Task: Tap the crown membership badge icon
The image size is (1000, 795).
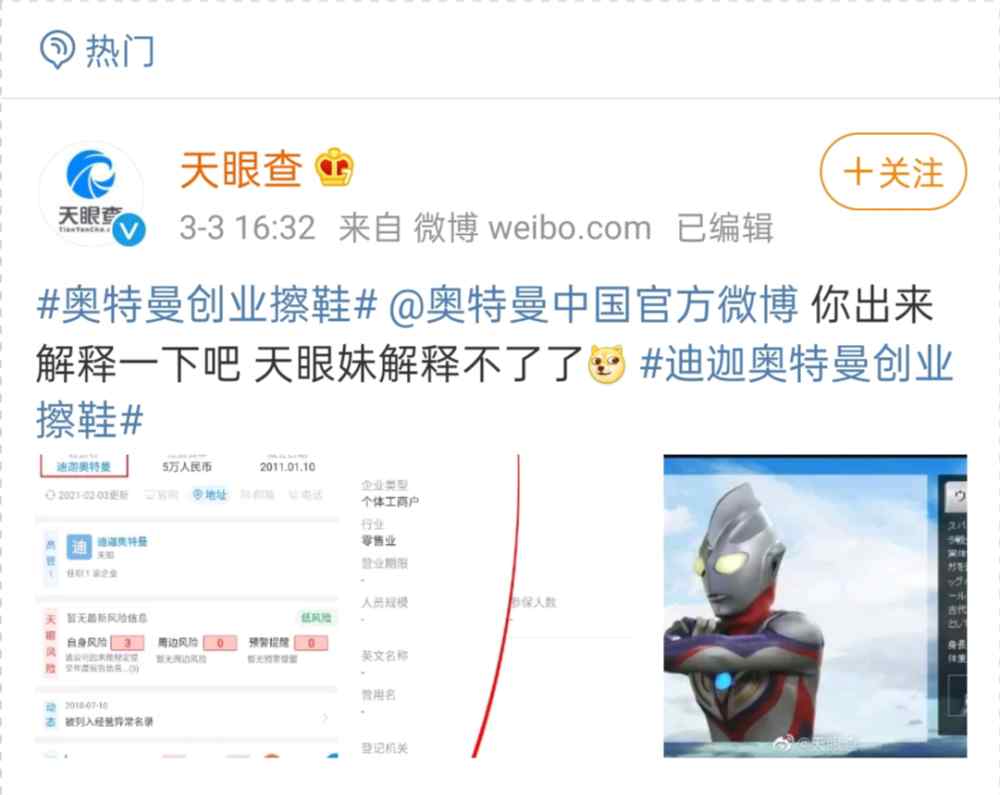Action: 334,167
